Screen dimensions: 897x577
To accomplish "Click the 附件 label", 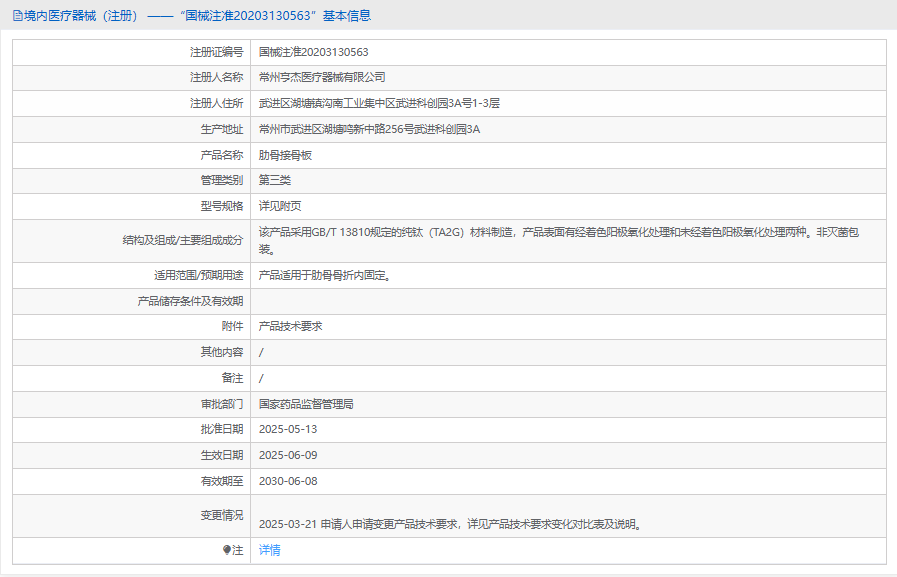I will tap(232, 327).
